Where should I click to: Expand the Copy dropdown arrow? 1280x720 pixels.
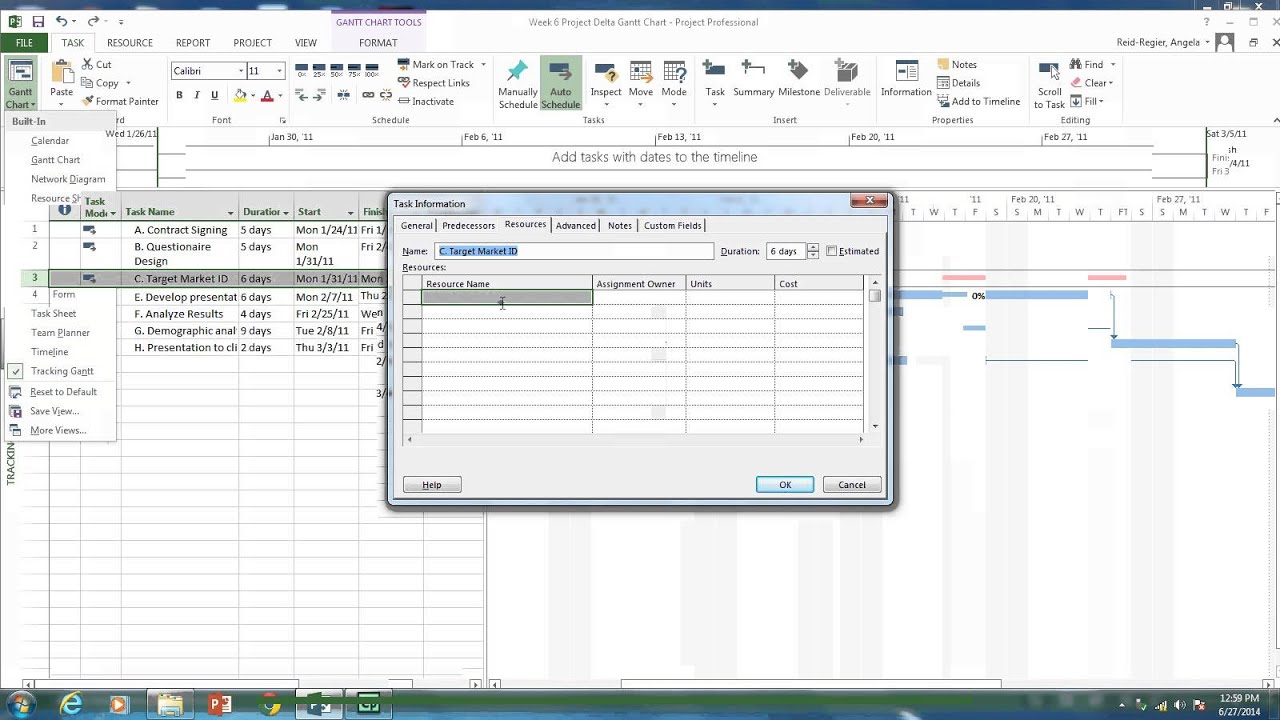click(x=127, y=83)
